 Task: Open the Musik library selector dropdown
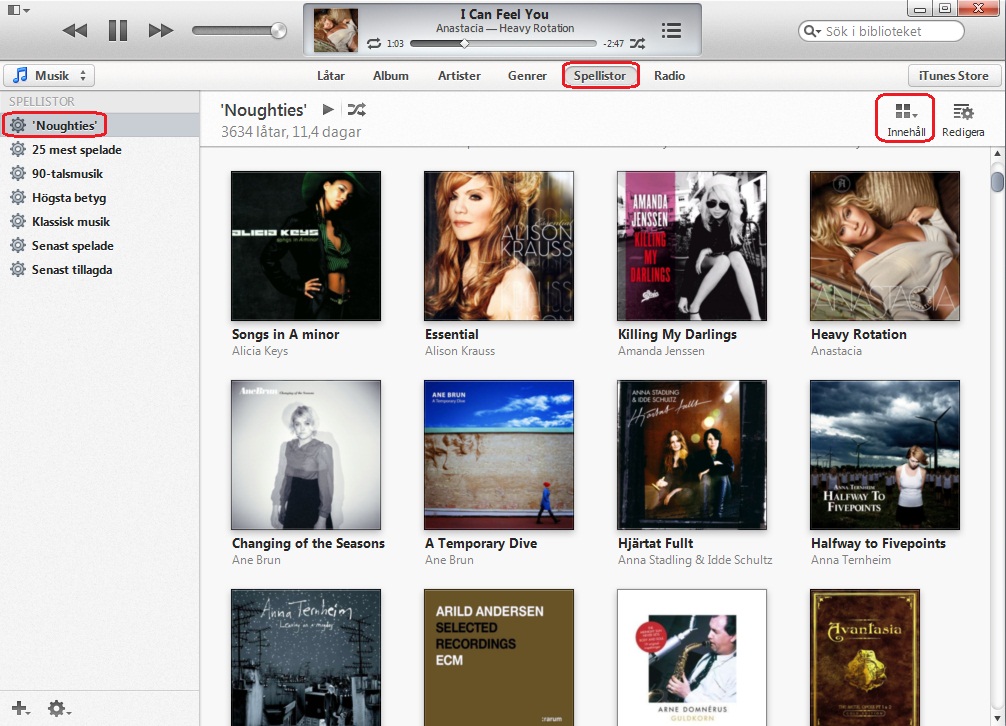49,76
